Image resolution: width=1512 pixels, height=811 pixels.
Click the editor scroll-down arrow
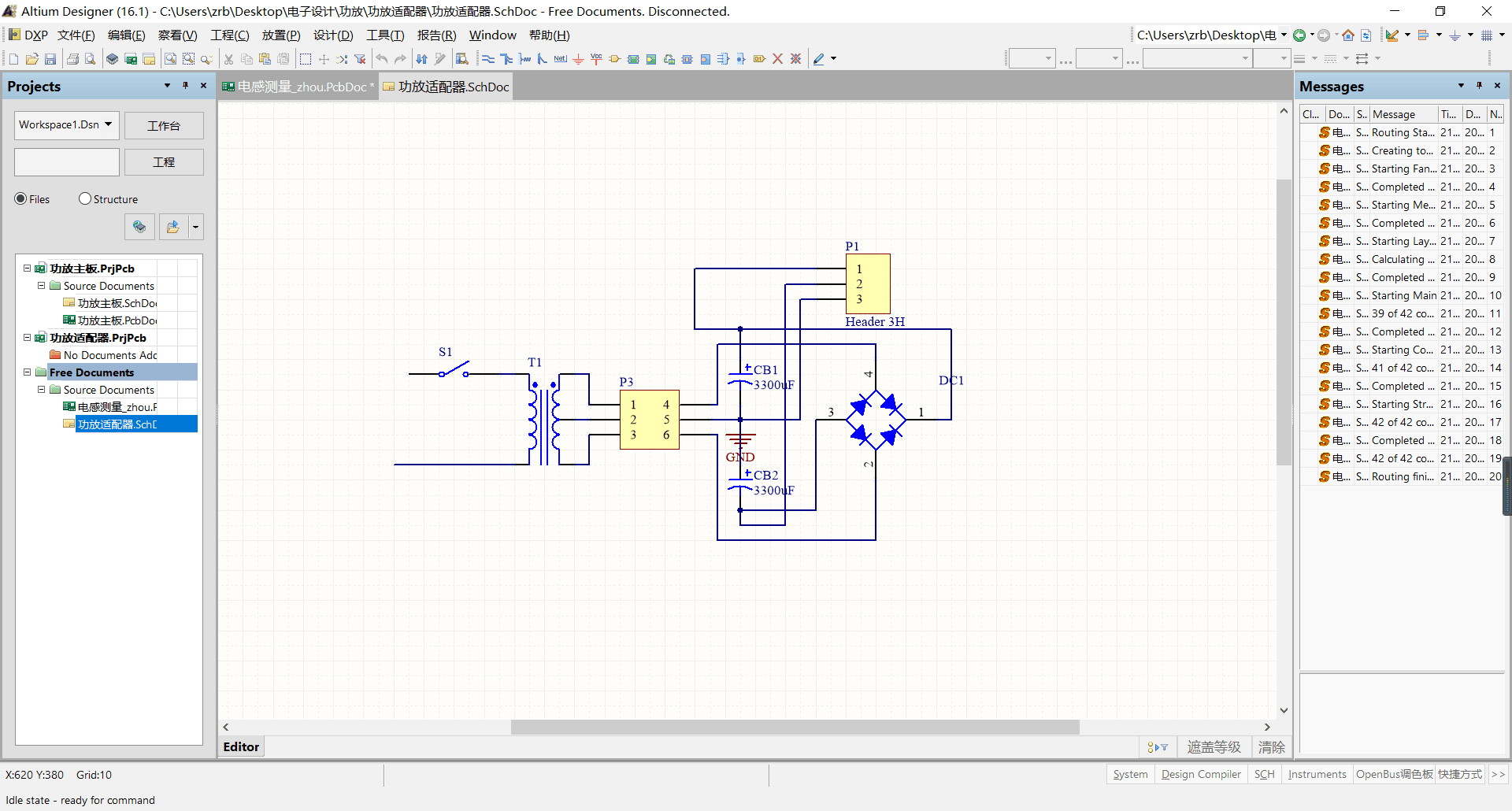(1284, 710)
